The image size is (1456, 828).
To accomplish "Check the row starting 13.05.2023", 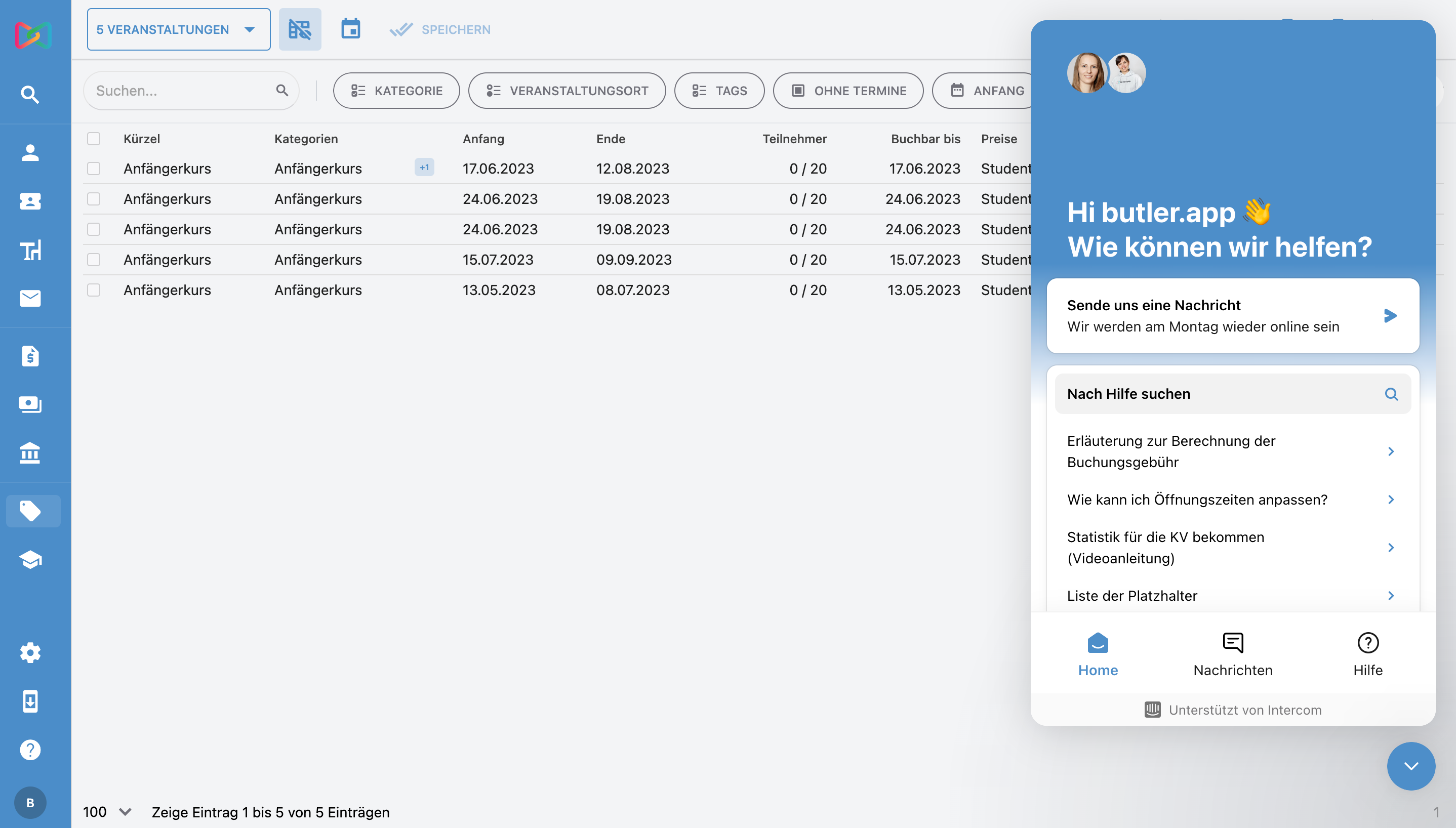I will [x=94, y=290].
